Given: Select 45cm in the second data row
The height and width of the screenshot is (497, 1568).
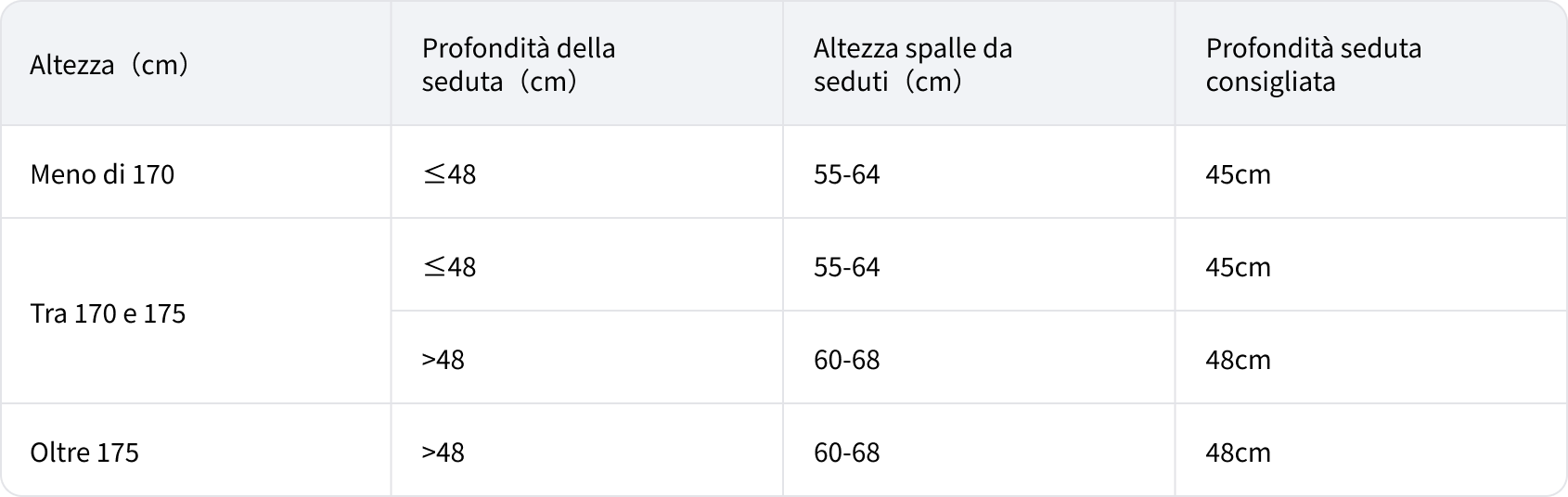Looking at the screenshot, I should 1238,267.
